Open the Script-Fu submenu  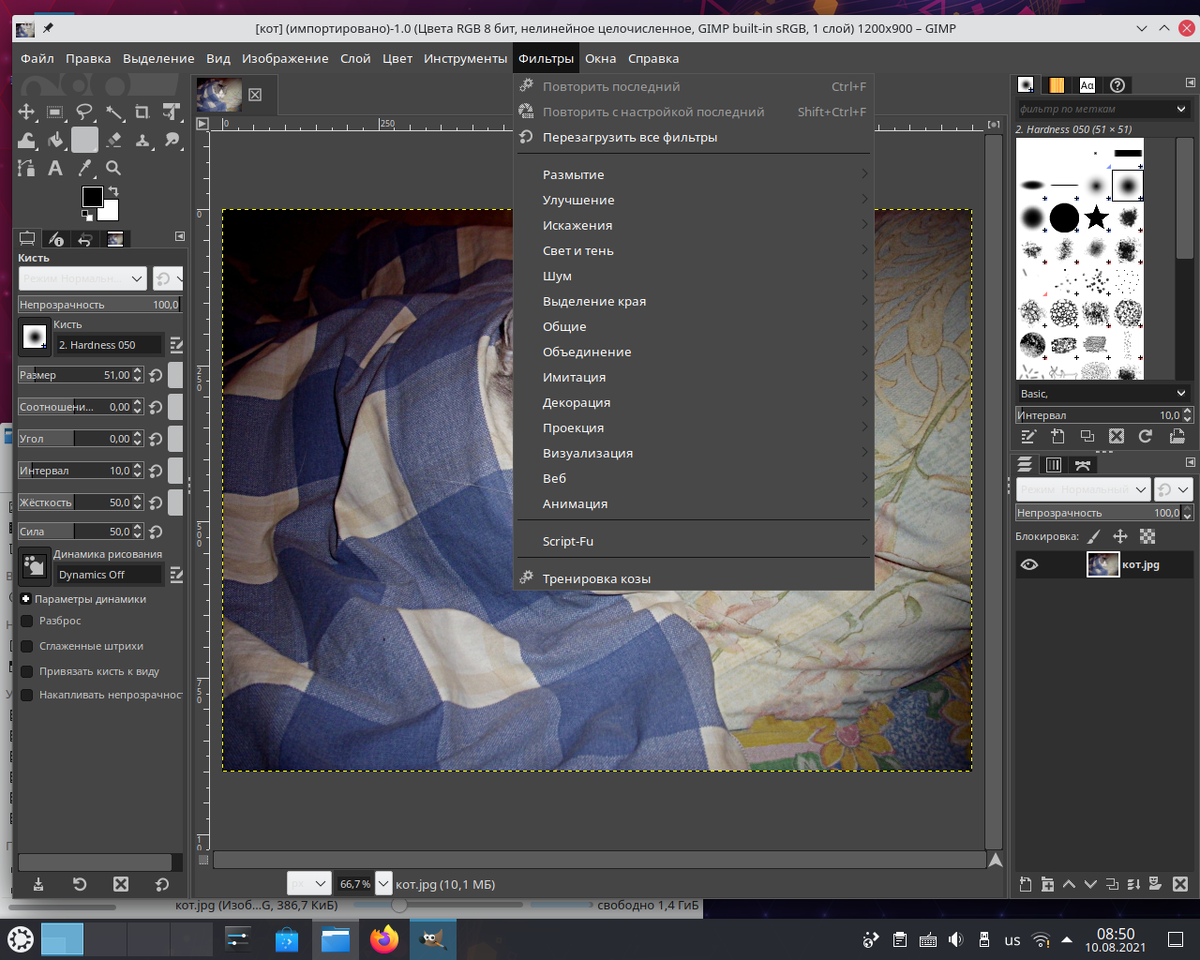[x=694, y=541]
